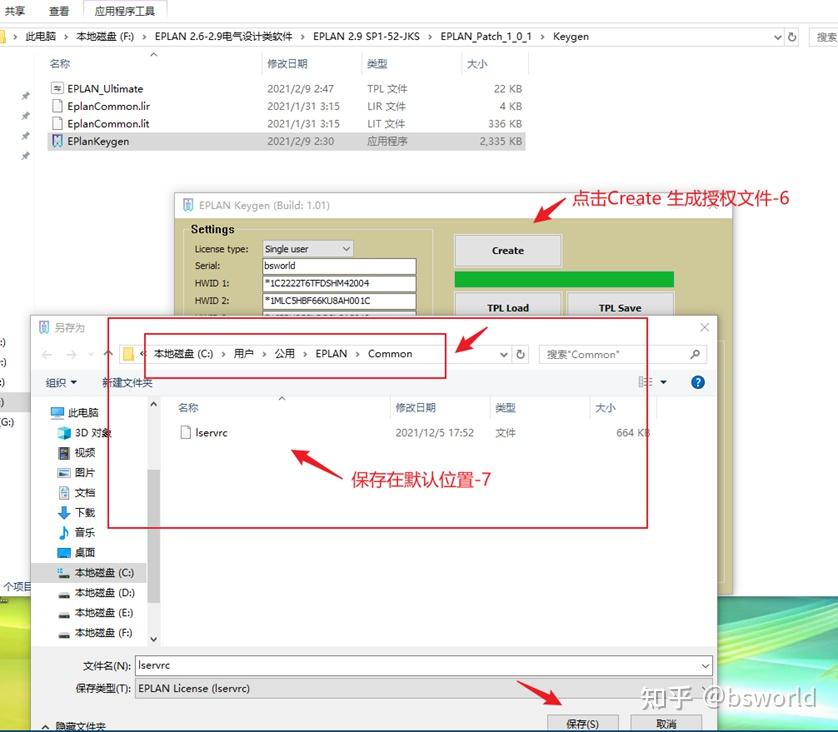Select 文档 folder in navigation tree

(76, 492)
